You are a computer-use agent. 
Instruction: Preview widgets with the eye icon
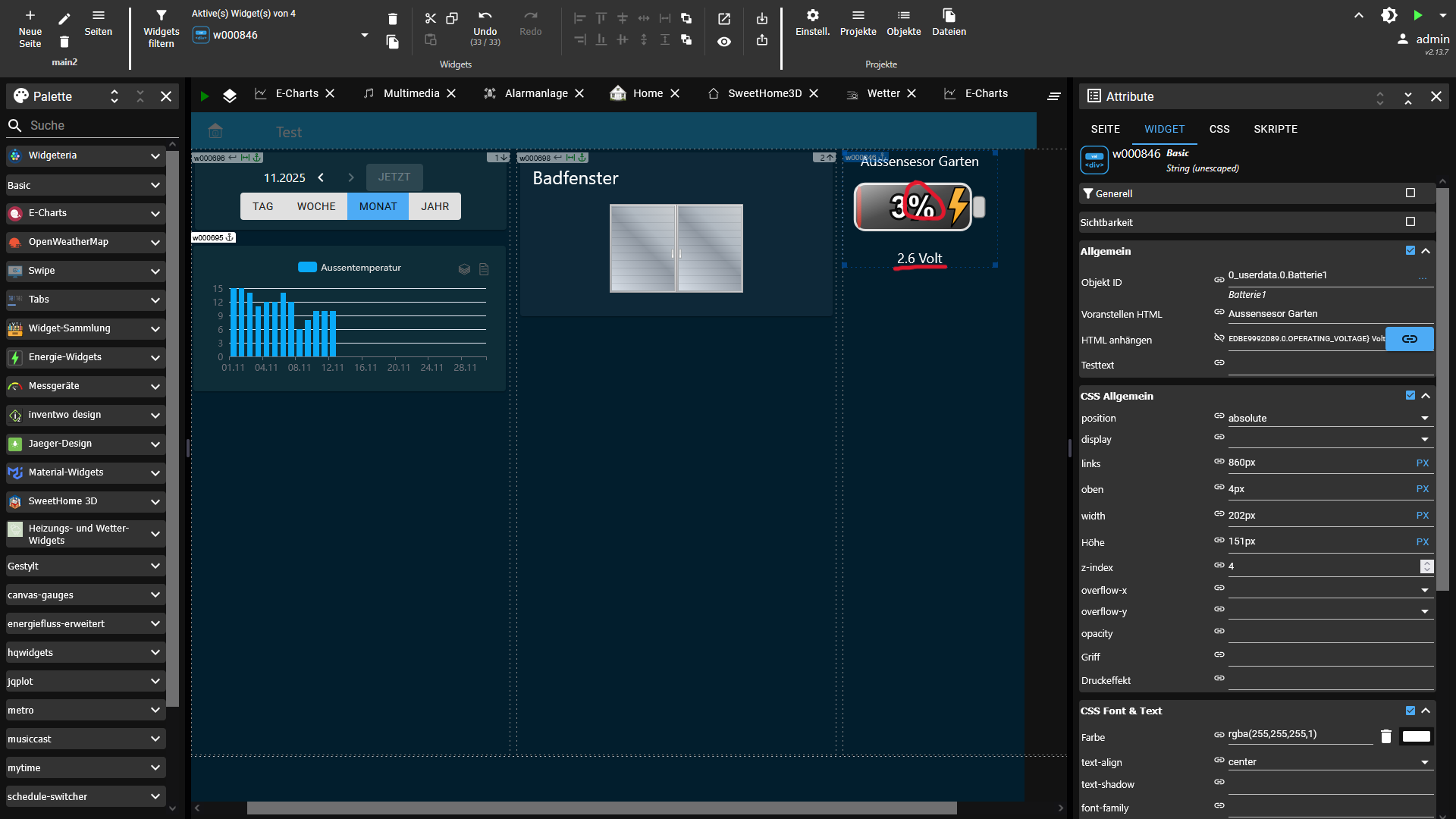coord(724,42)
